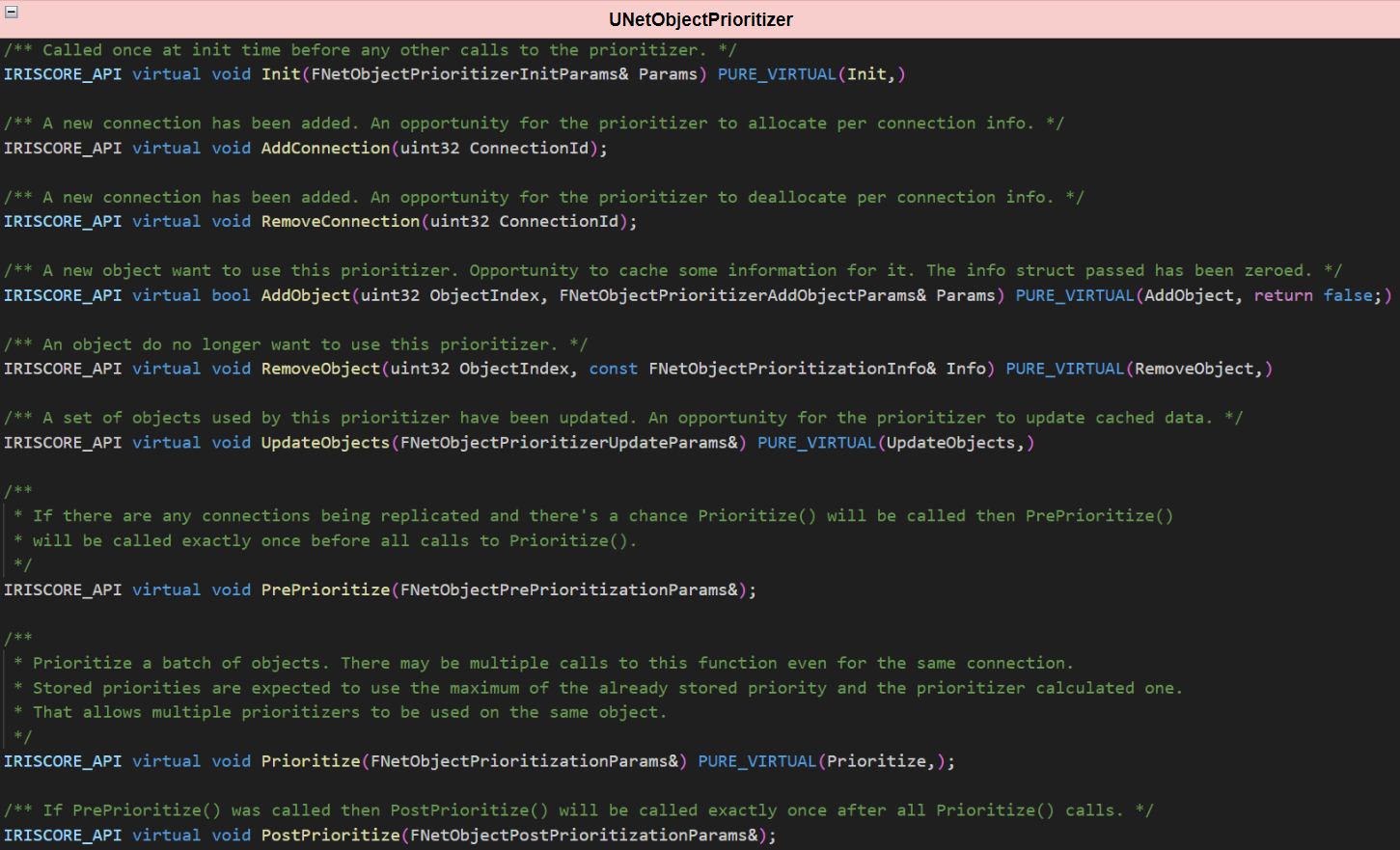Click the UpdateObjects function name declaration
The image size is (1400, 850).
(325, 443)
